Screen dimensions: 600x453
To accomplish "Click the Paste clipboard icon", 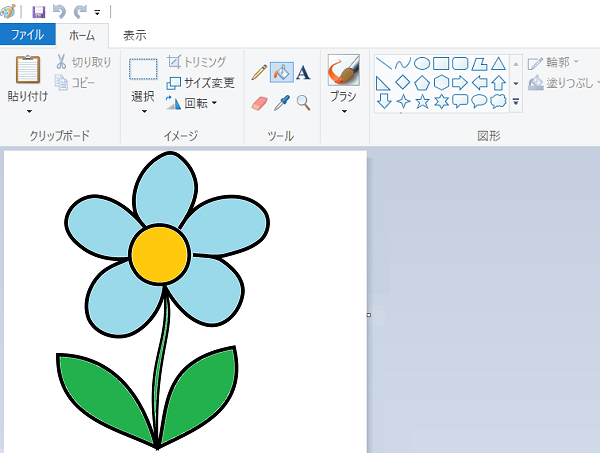I will click(28, 69).
